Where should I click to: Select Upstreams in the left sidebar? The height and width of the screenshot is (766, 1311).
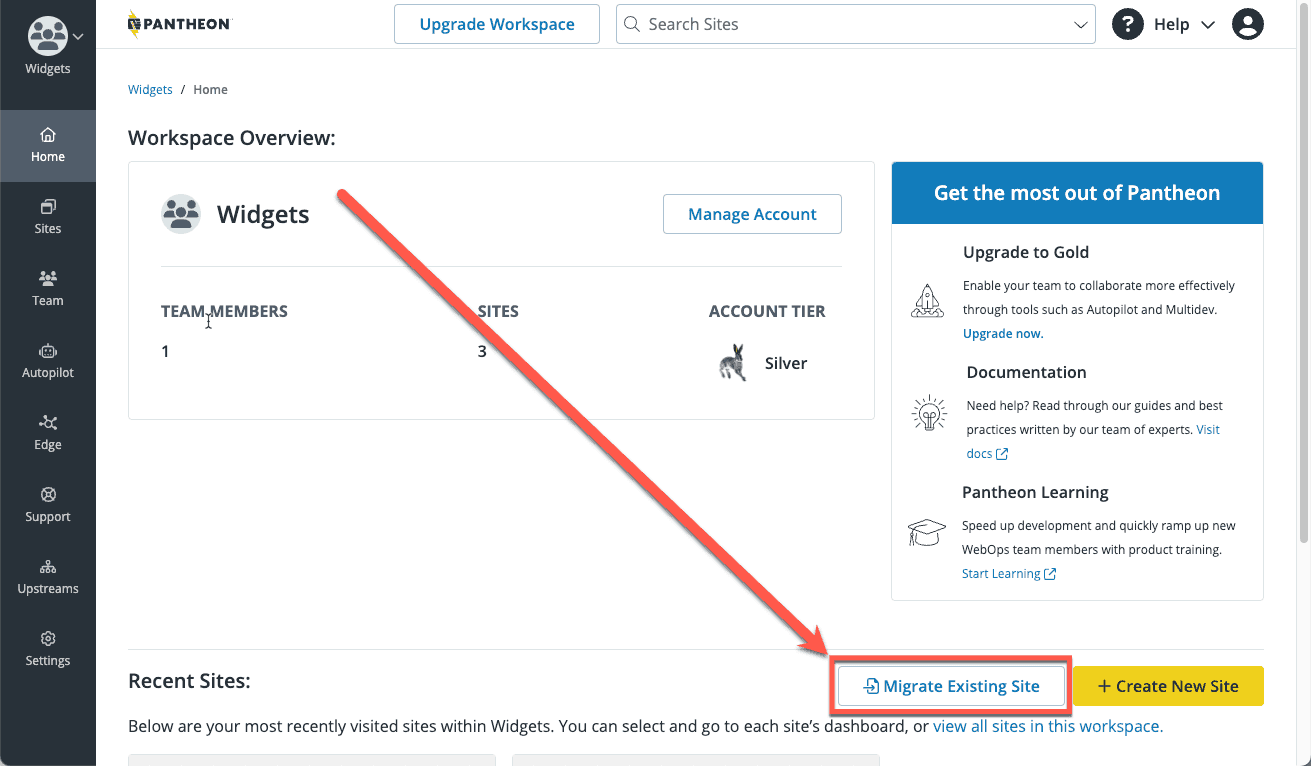(x=47, y=577)
